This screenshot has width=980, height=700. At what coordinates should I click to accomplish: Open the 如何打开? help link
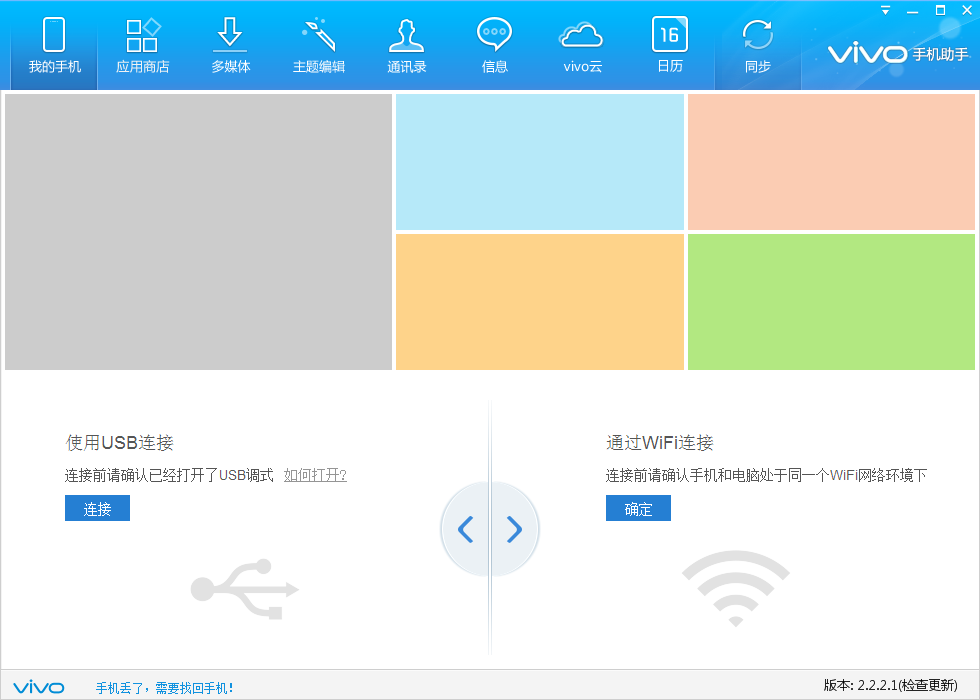[315, 475]
